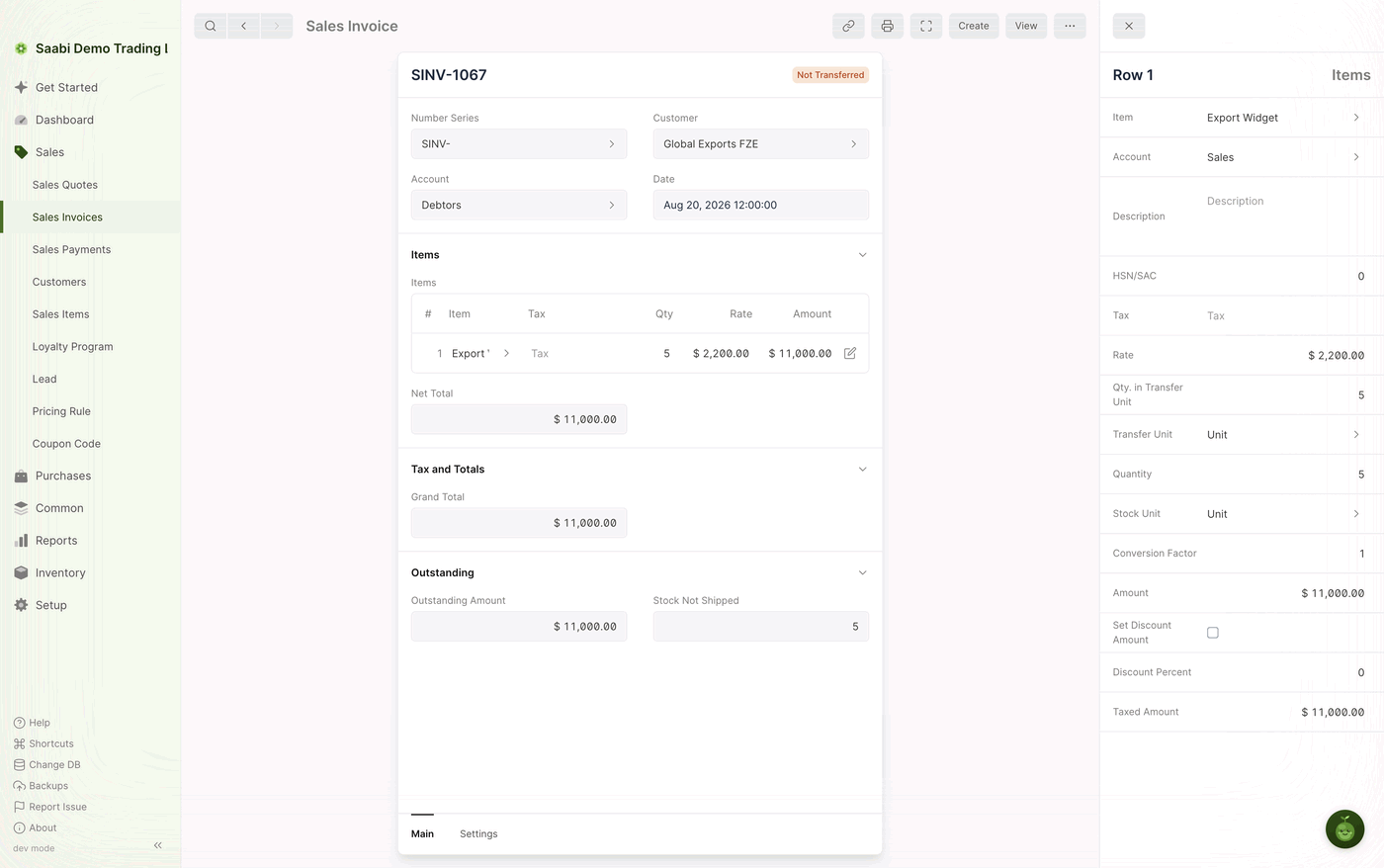The image size is (1384, 868).
Task: Open the Shortcuts link in sidebar
Action: [x=44, y=744]
